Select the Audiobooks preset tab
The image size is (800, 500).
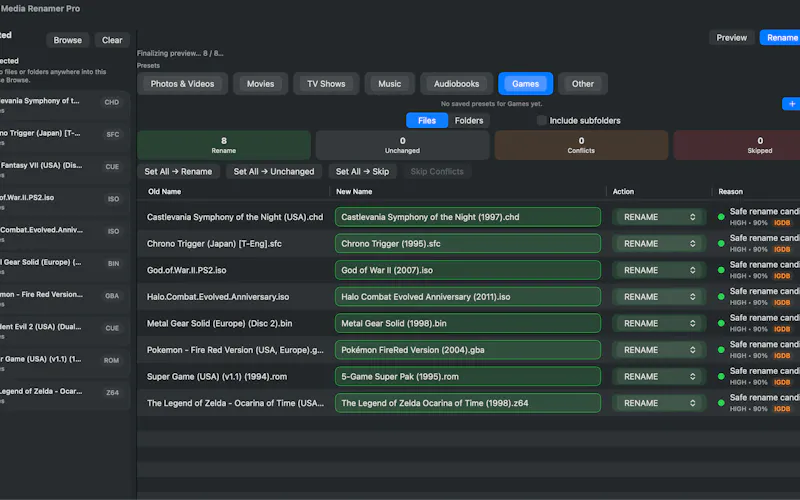(456, 84)
